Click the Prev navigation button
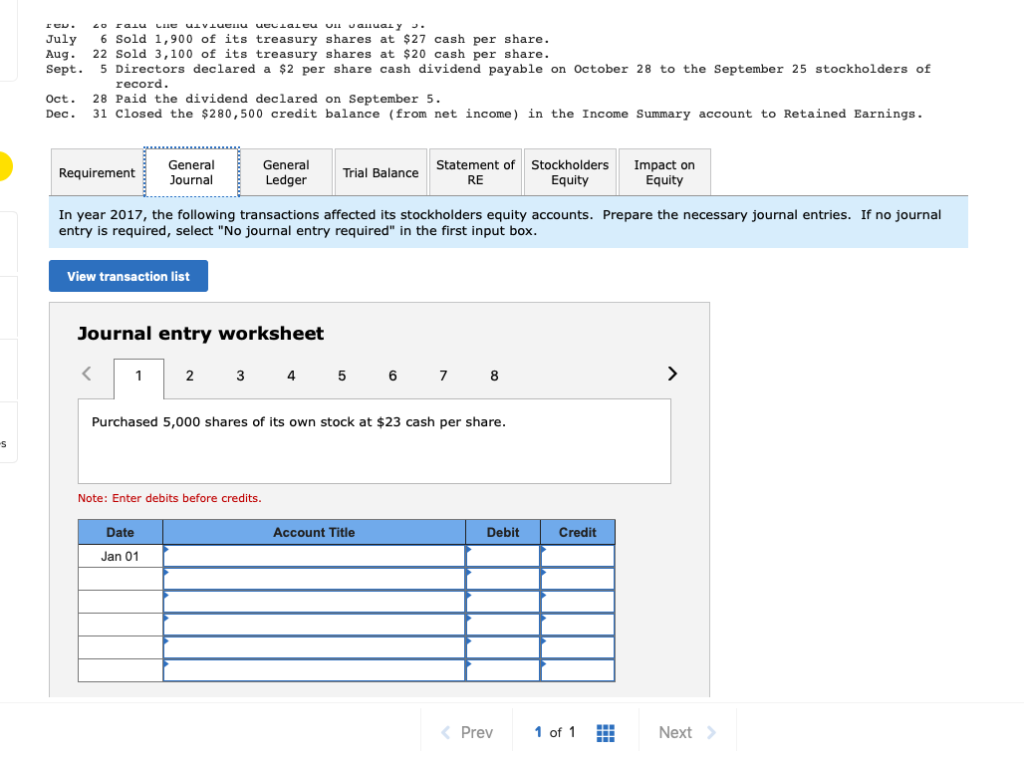 click(467, 732)
